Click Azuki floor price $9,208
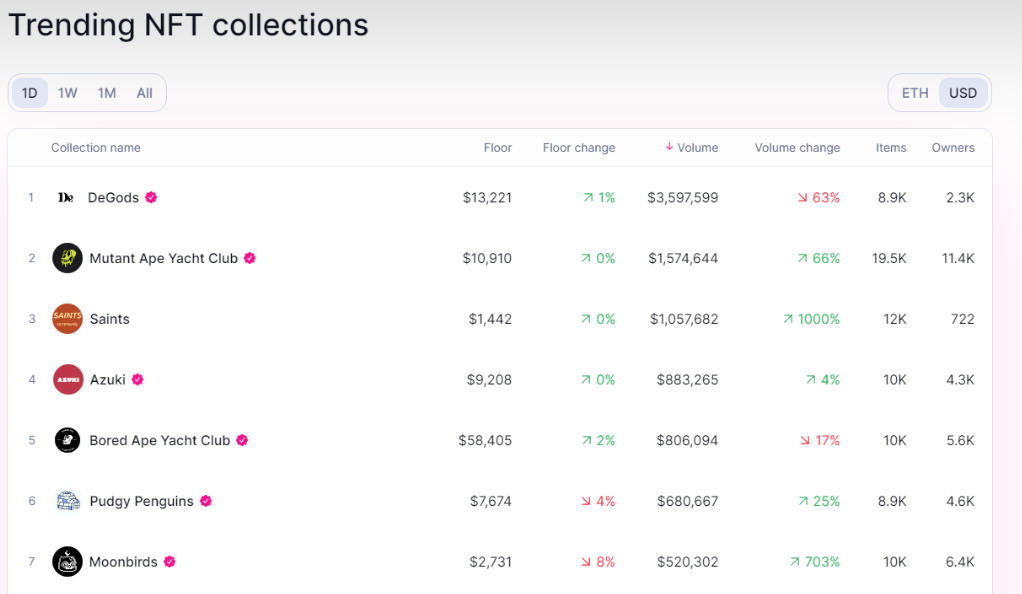Screen dimensions: 1022x594 tap(489, 379)
